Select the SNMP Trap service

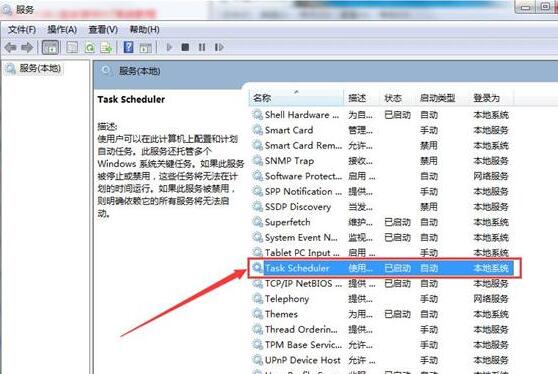(381, 161)
